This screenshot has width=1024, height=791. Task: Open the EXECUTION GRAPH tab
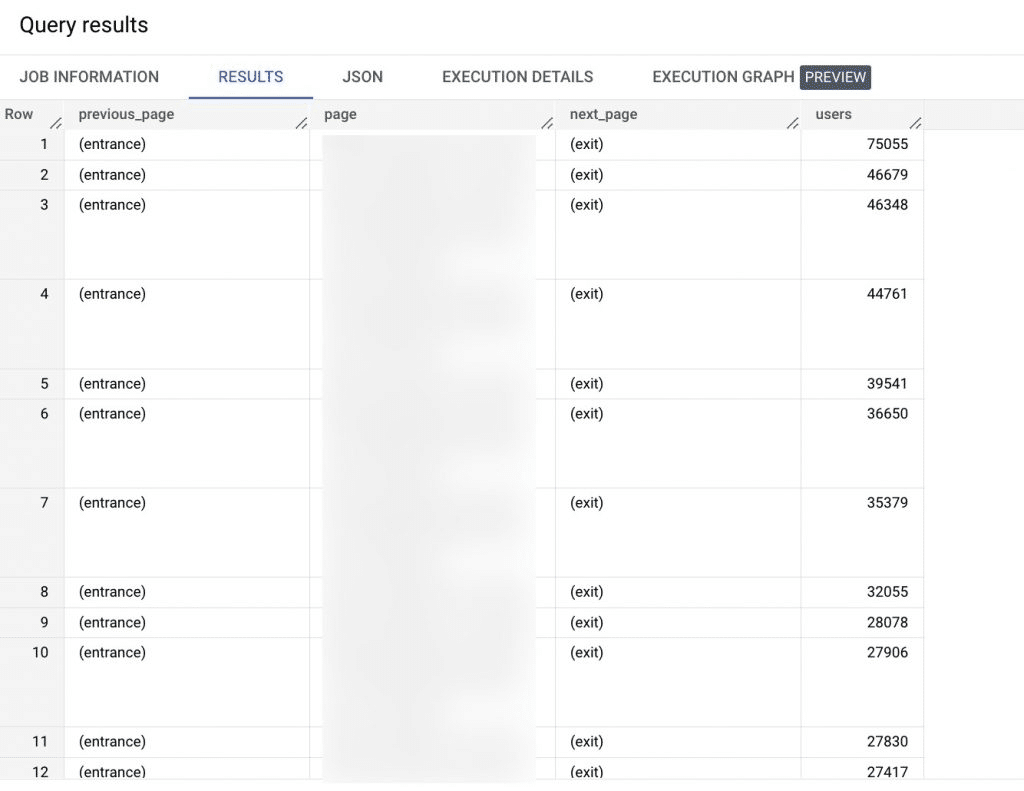coord(723,77)
